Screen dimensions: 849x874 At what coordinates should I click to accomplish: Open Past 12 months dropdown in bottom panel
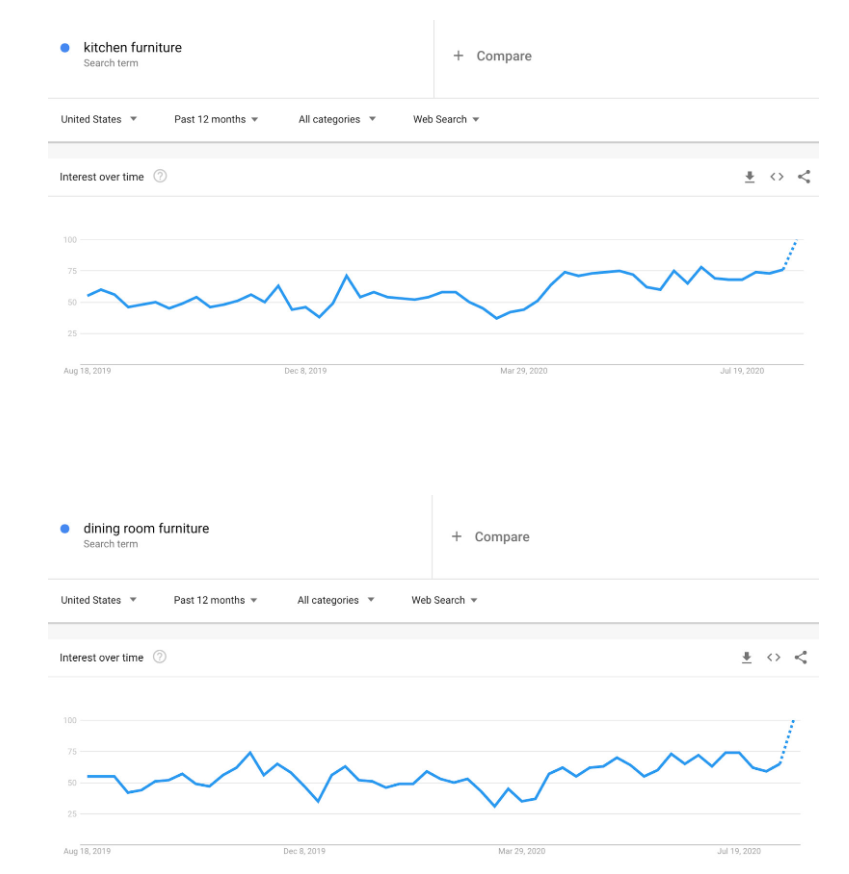[215, 600]
